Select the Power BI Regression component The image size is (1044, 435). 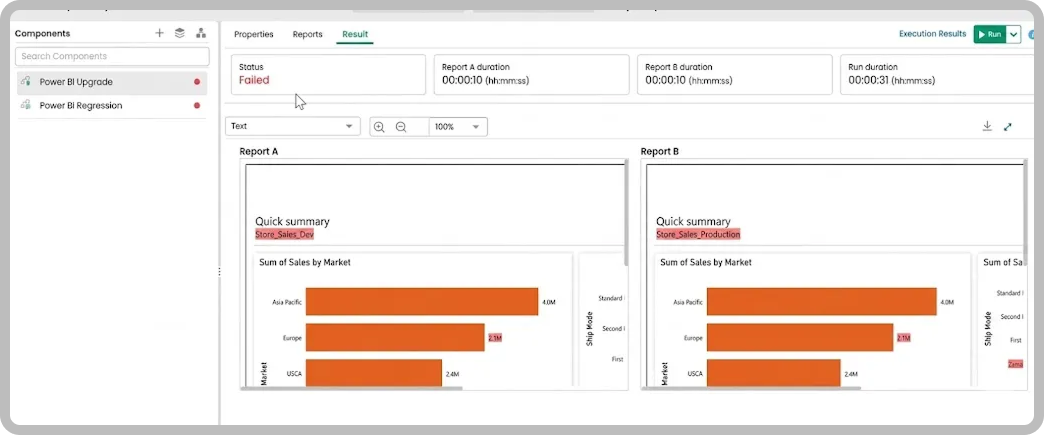(x=112, y=105)
